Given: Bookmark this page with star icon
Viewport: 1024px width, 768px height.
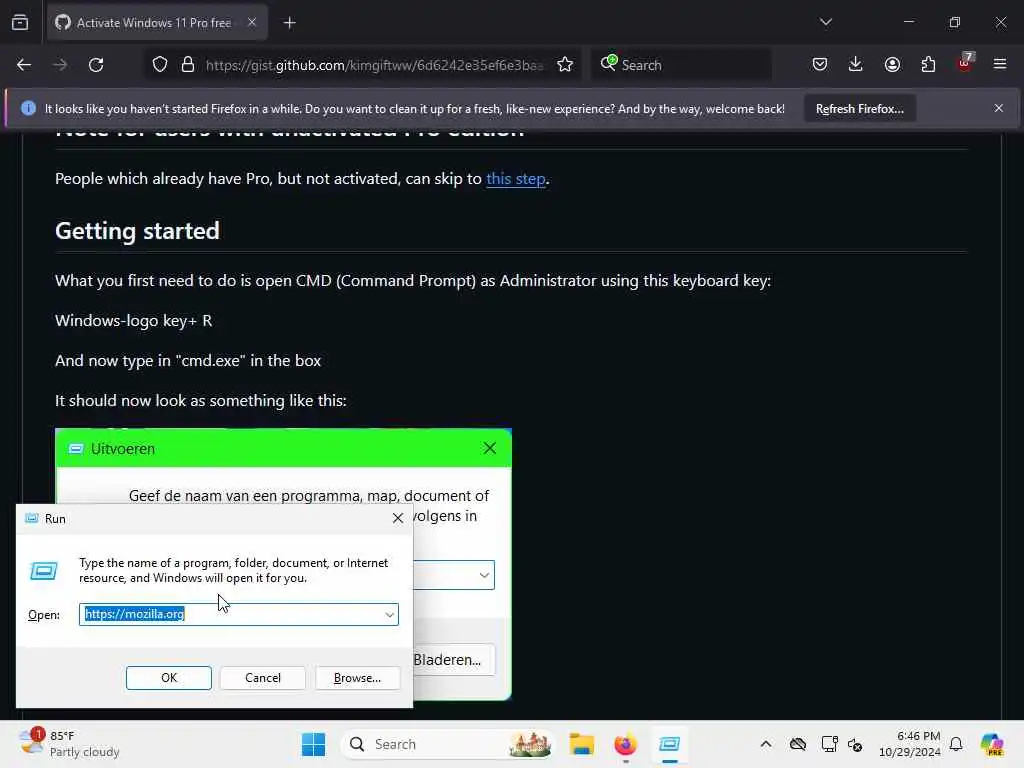Looking at the screenshot, I should [x=565, y=65].
